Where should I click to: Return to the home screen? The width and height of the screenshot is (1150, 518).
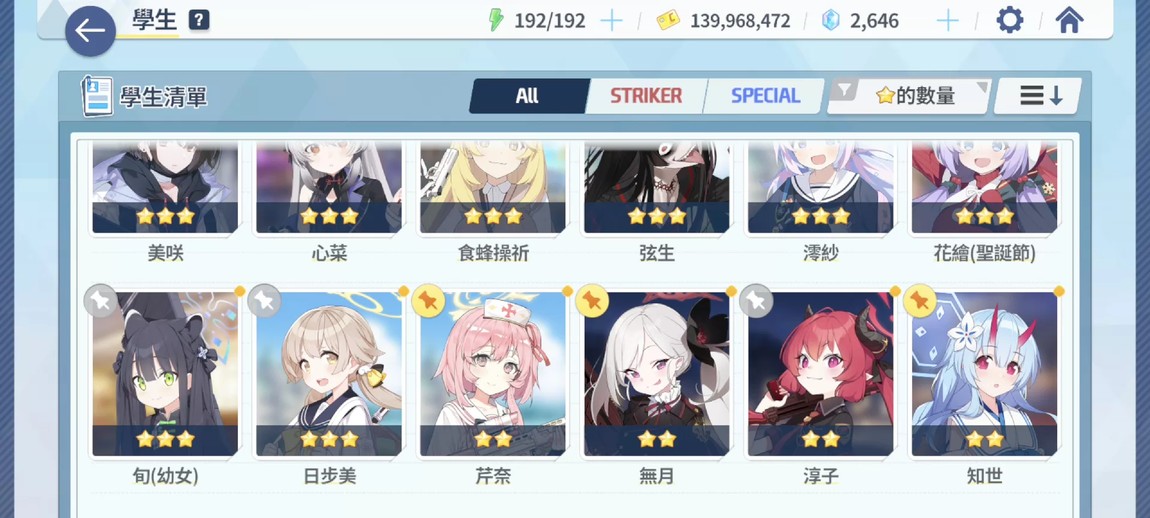click(1069, 20)
